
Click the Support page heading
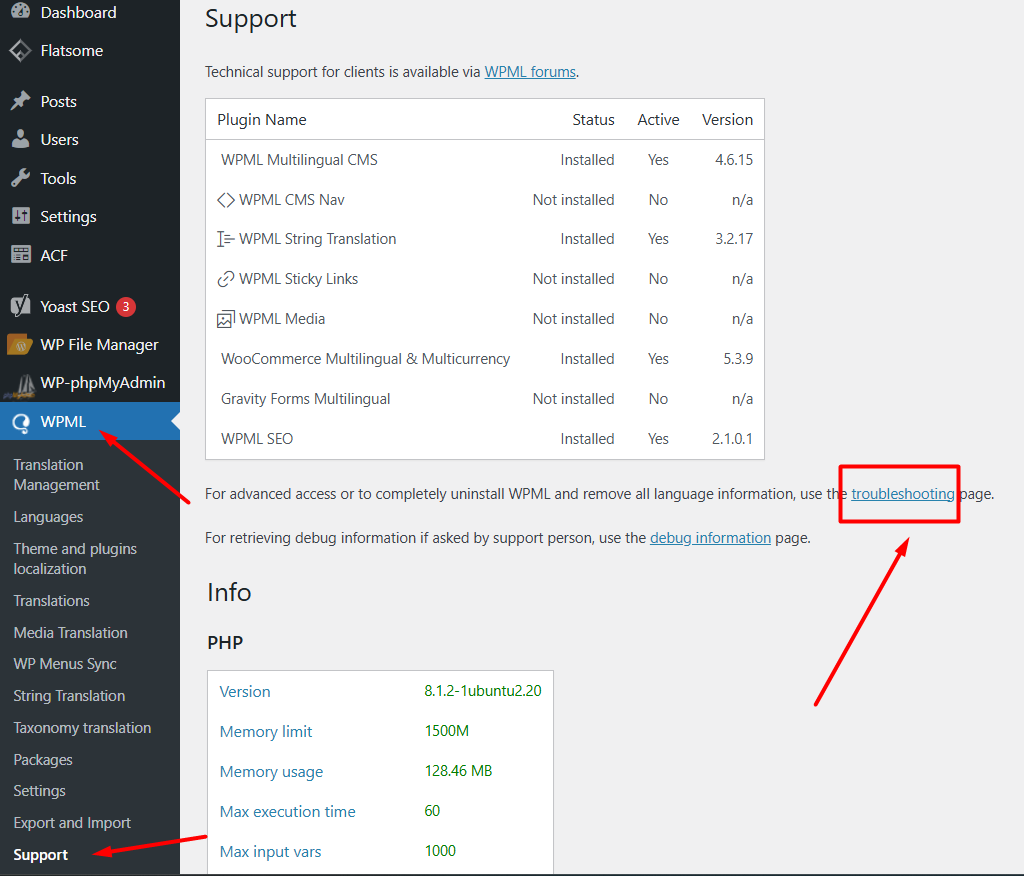tap(251, 18)
